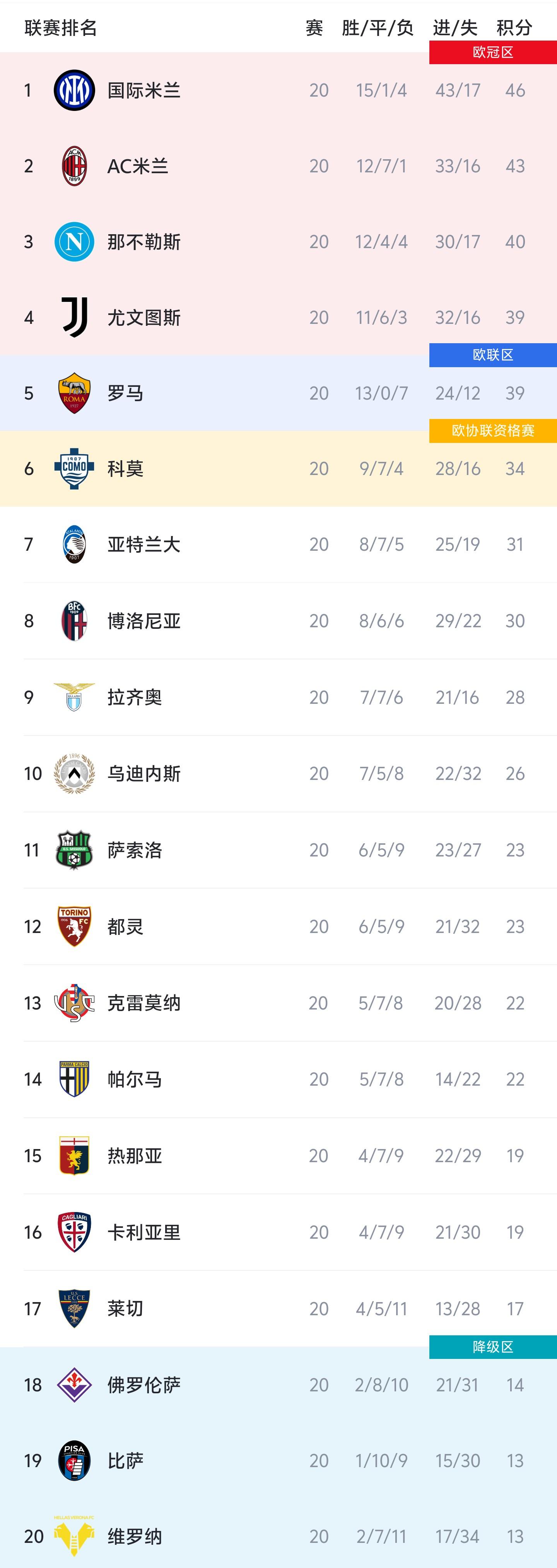Image resolution: width=557 pixels, height=1568 pixels.
Task: Select the 胜/平/负 column header
Action: click(377, 28)
